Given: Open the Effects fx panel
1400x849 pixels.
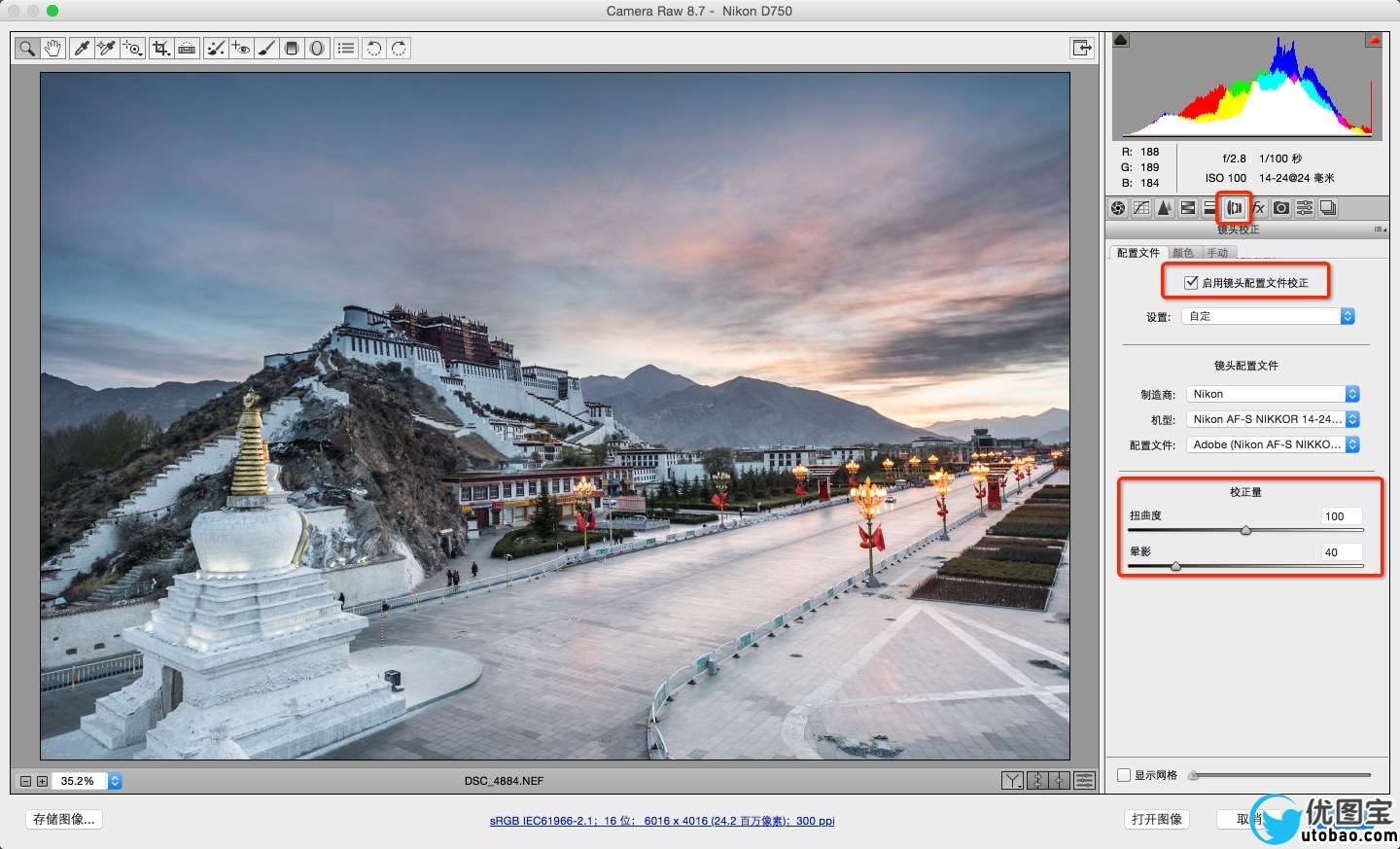Looking at the screenshot, I should click(x=1258, y=208).
